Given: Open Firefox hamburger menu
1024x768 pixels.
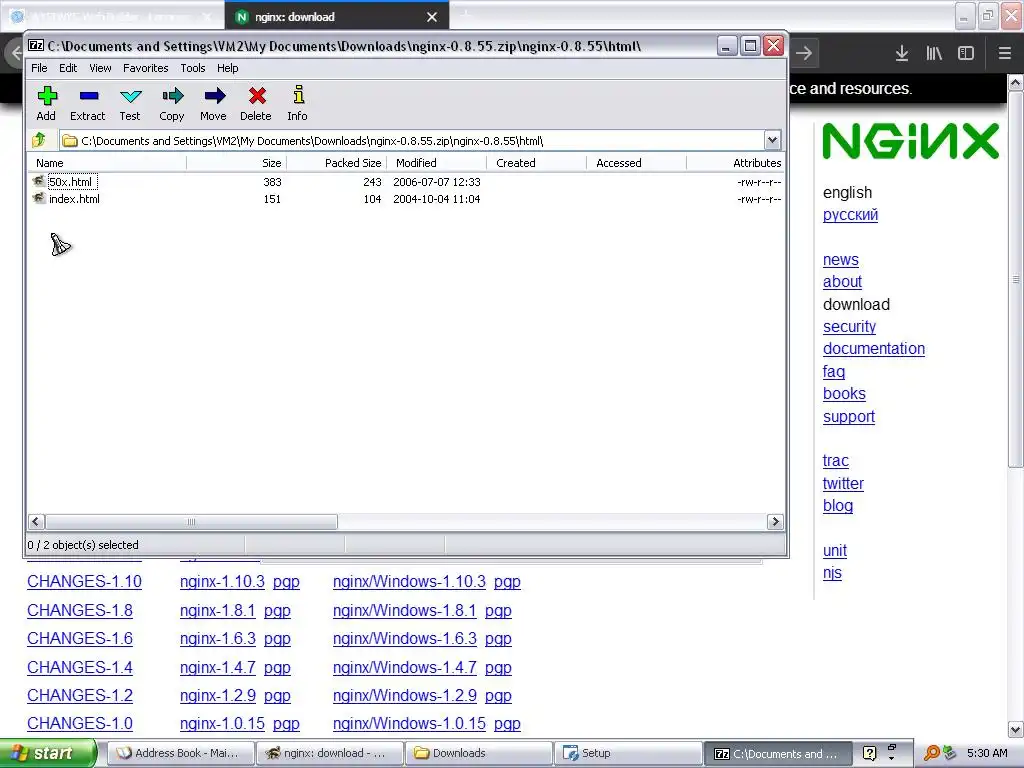Looking at the screenshot, I should click(1004, 54).
